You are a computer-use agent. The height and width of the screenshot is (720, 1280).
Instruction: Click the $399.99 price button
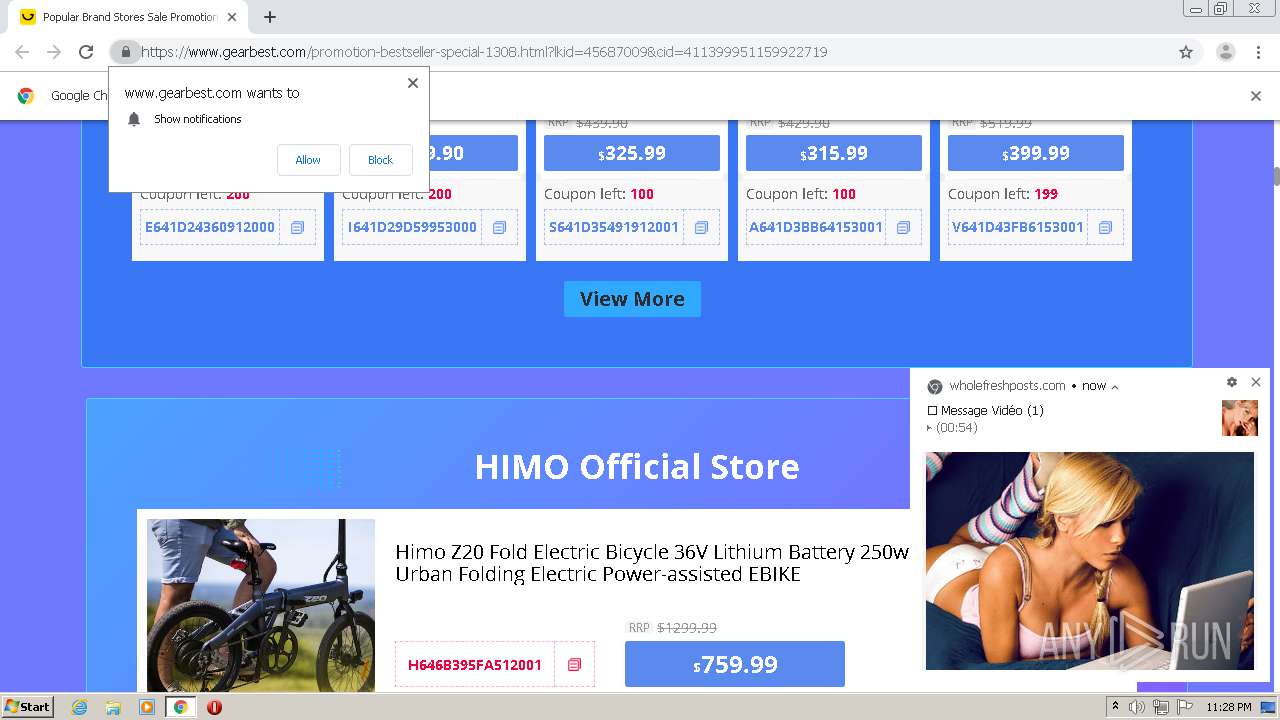(1036, 153)
